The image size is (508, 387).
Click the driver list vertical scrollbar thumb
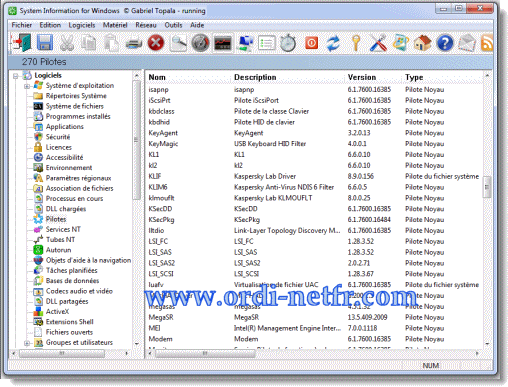click(x=487, y=187)
